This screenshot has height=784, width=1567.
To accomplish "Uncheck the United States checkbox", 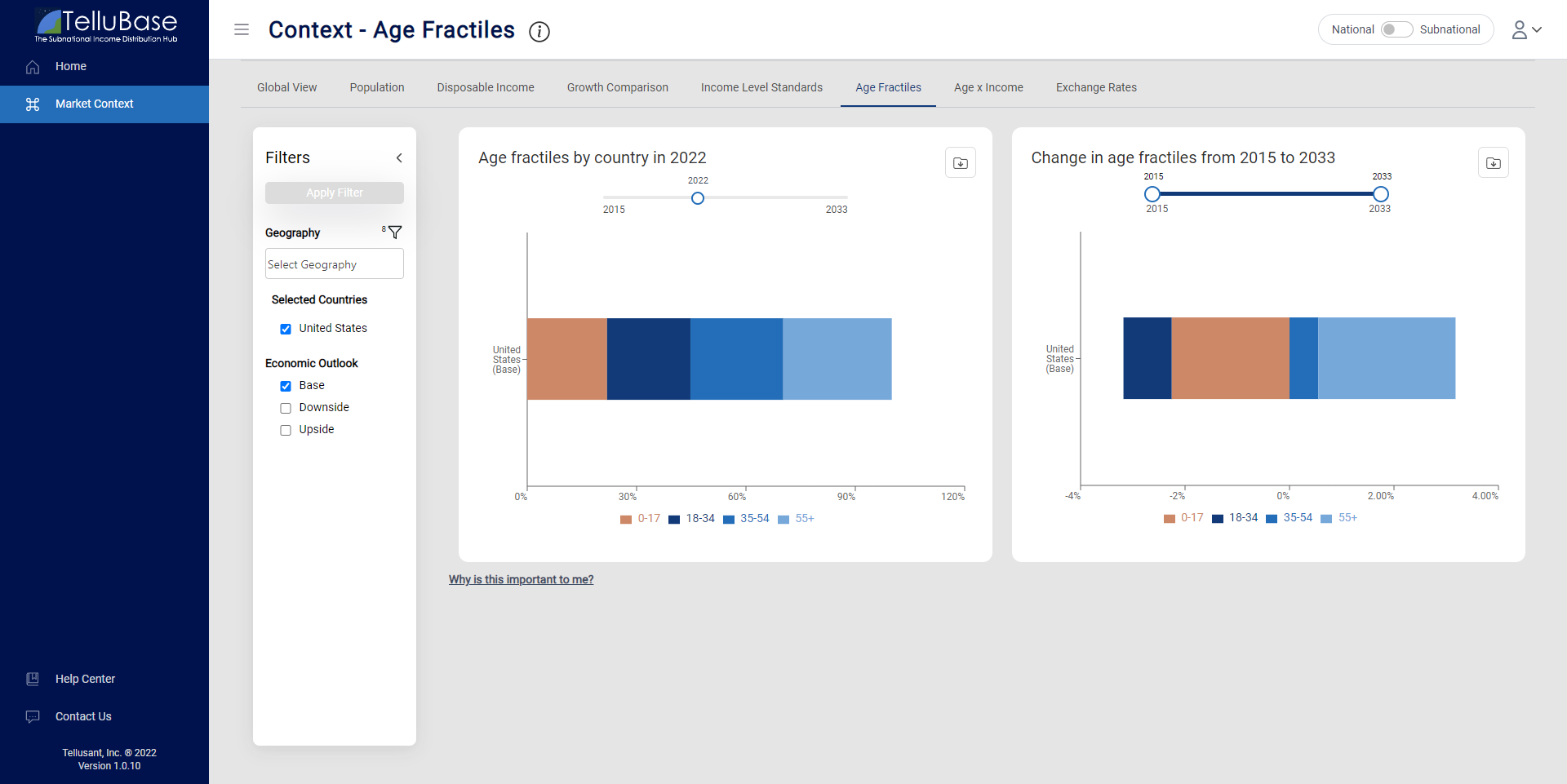I will (x=286, y=329).
